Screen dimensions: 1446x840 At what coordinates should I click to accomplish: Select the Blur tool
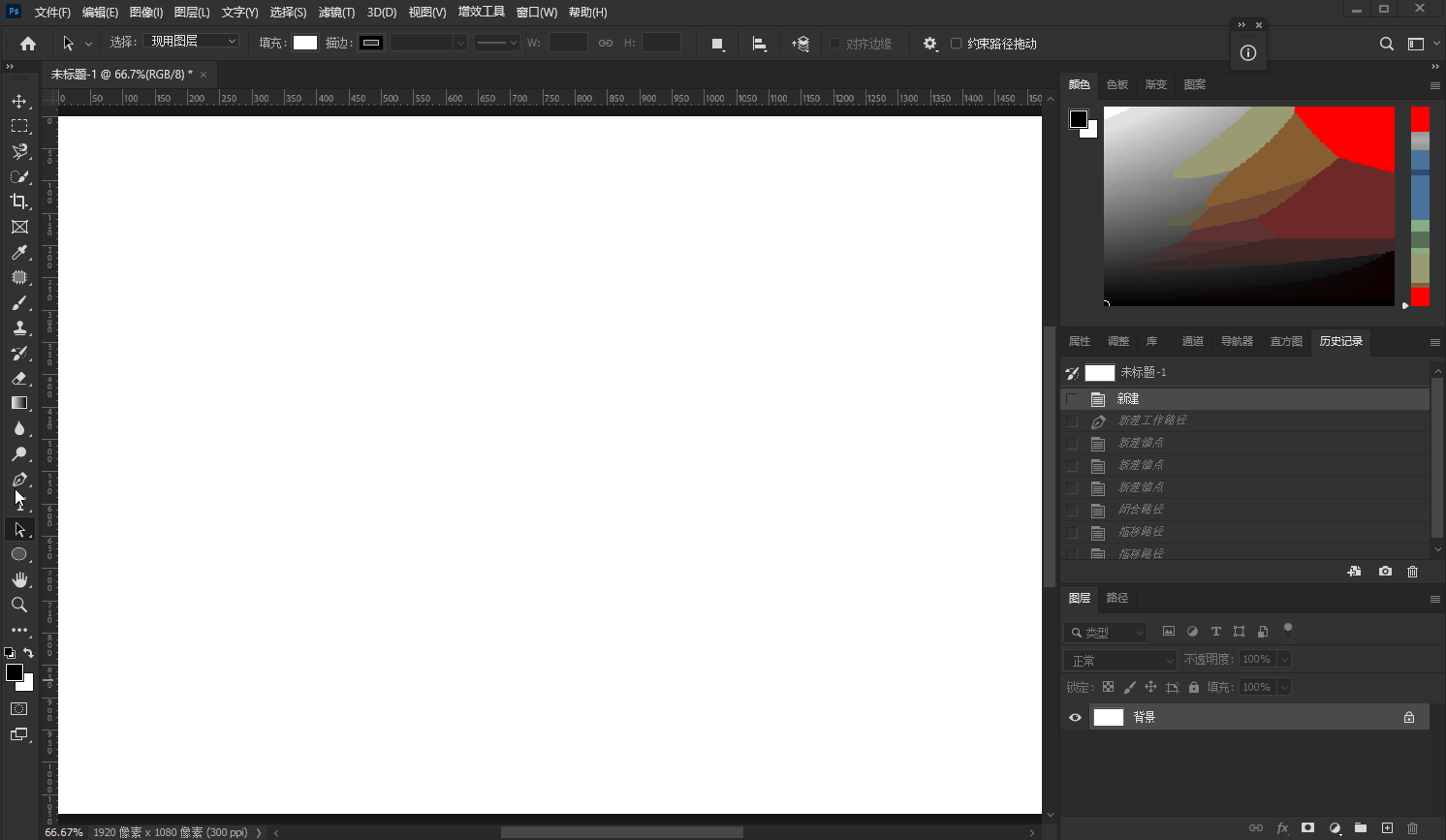click(19, 428)
